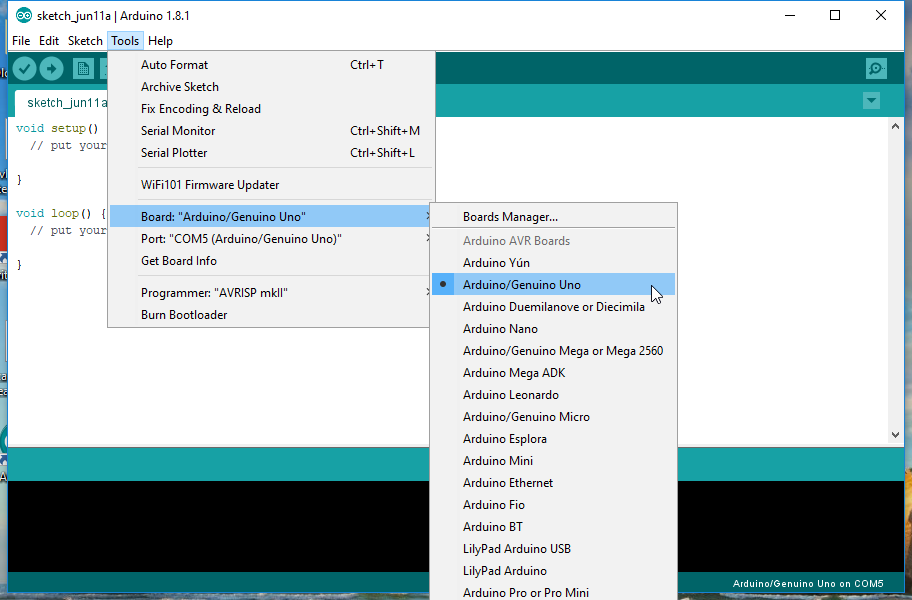Click the editor scrollbar down arrow

point(895,435)
